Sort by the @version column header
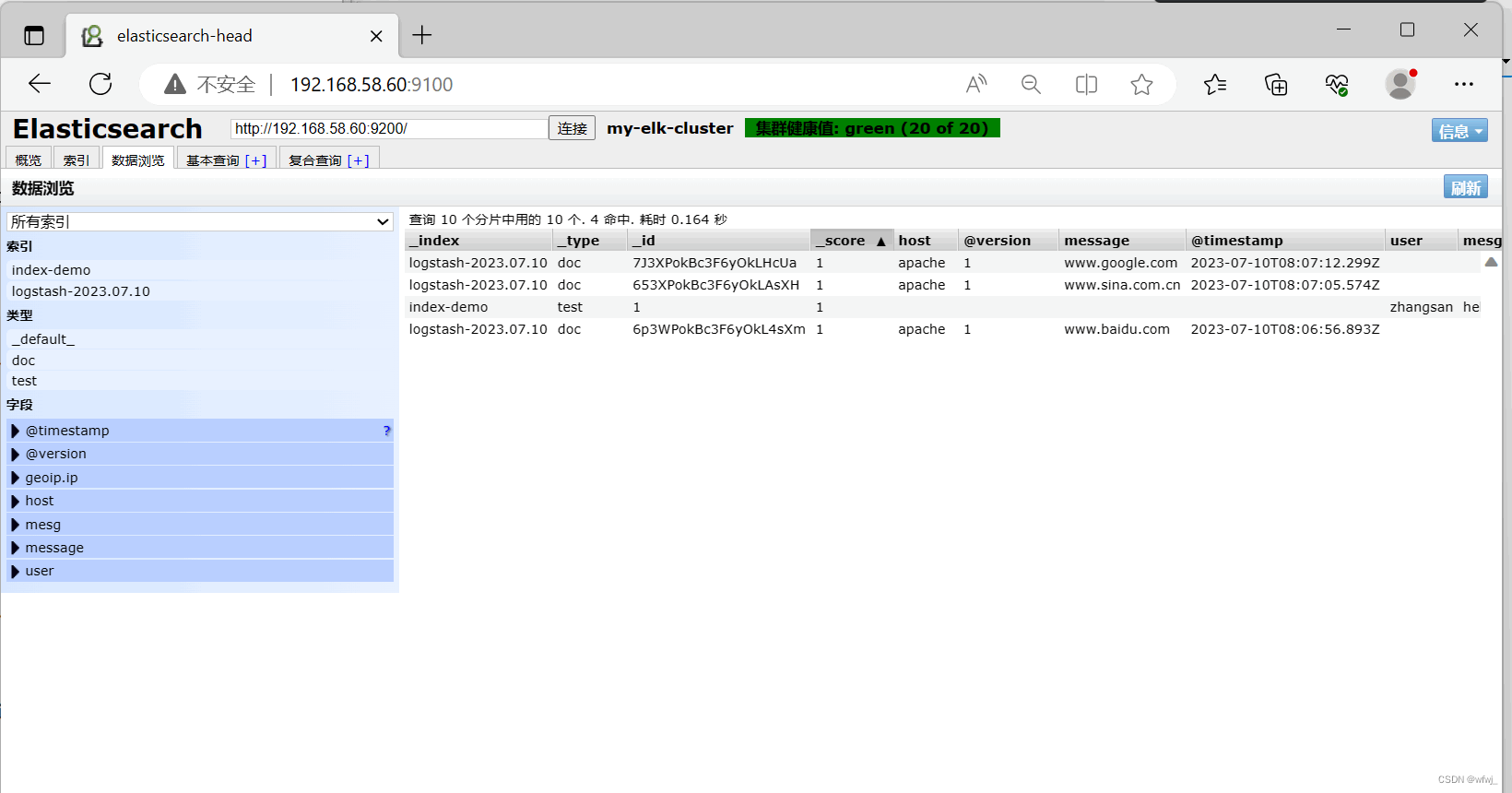Viewport: 1512px width, 793px height. [x=1009, y=241]
